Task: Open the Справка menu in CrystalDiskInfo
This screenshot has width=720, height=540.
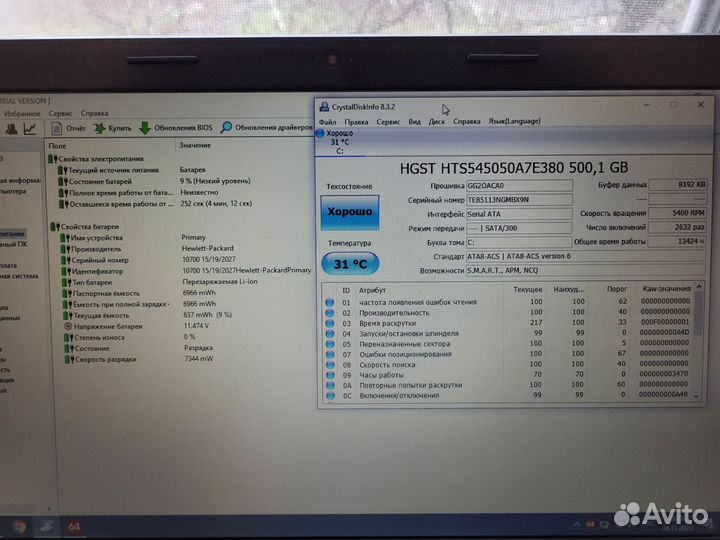Action: point(467,121)
